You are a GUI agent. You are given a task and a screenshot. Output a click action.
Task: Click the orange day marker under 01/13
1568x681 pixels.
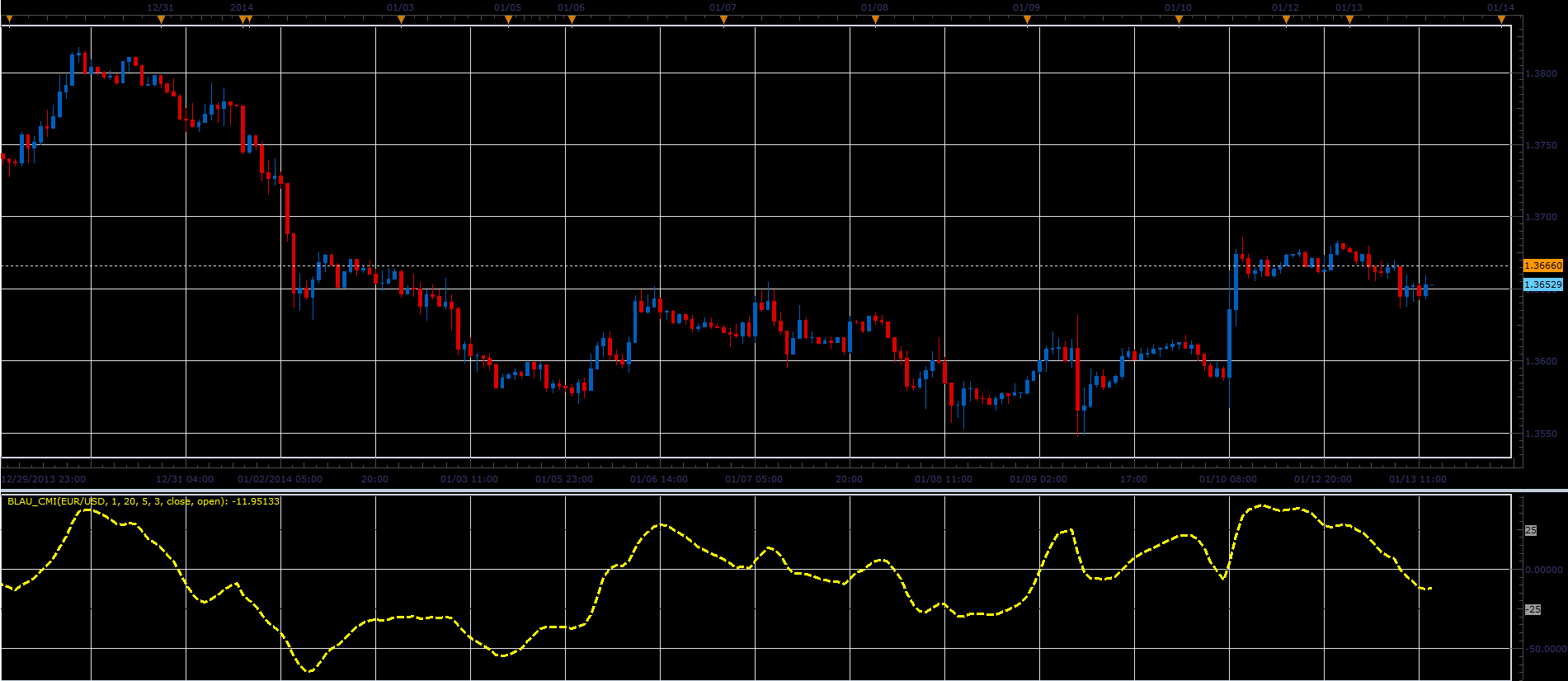click(x=1349, y=21)
